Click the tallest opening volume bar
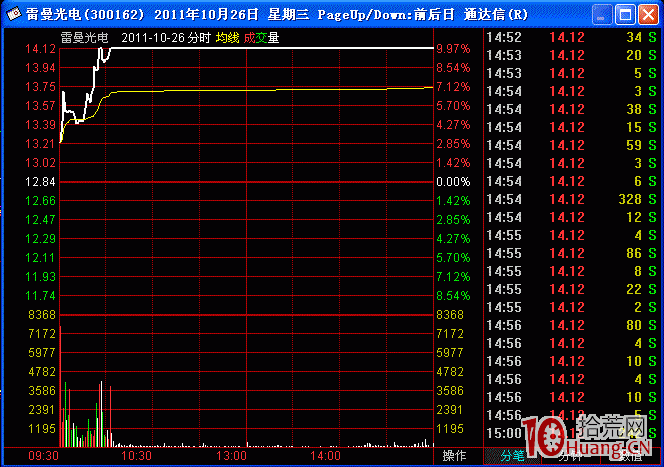The image size is (664, 467). pyautogui.click(x=61, y=386)
